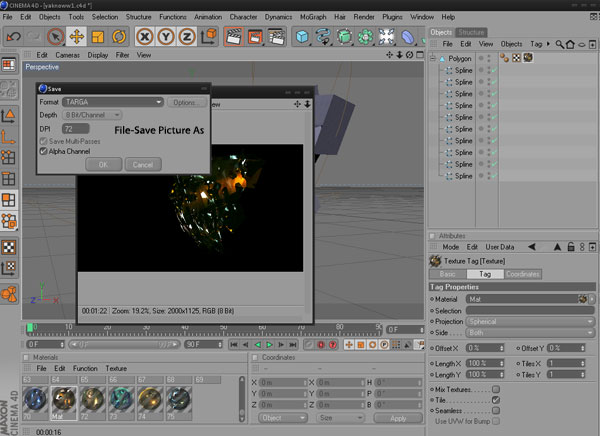Render to Picture Viewer icon

[255, 37]
